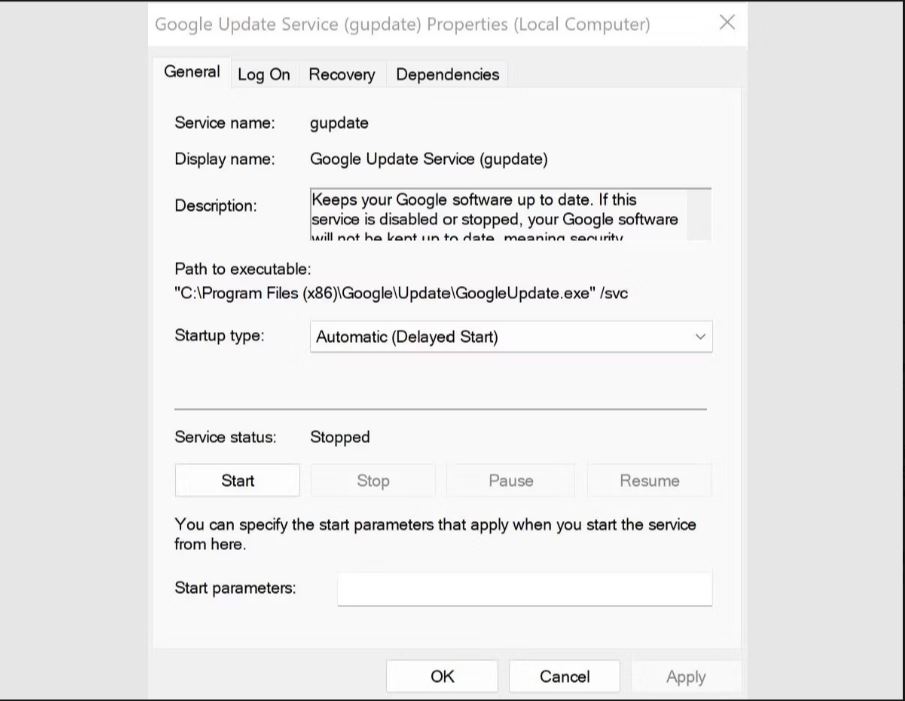This screenshot has width=905, height=701.
Task: Open the Startup type dropdown
Action: click(x=511, y=336)
